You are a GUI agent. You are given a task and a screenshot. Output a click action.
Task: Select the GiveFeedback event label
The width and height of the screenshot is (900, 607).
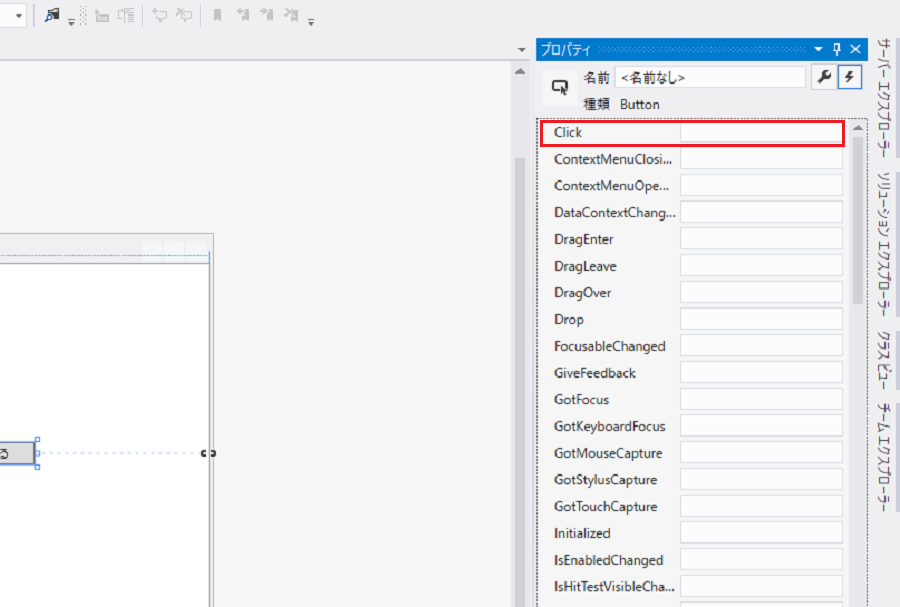coord(595,373)
